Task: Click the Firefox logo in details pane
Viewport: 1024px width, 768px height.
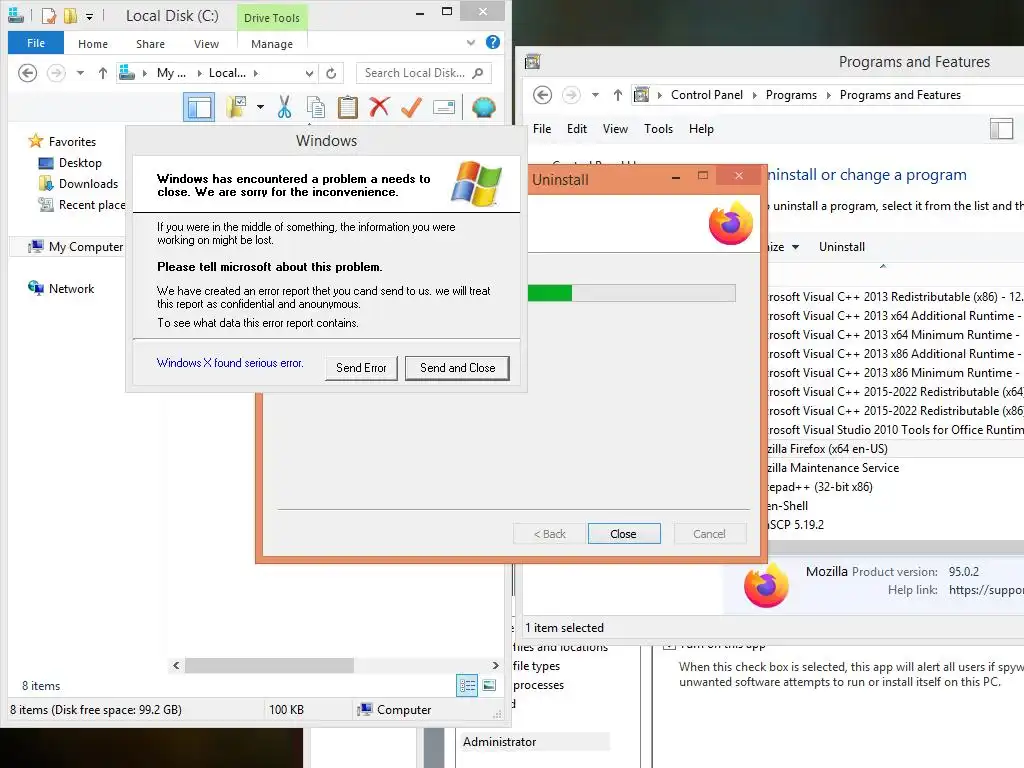Action: (x=766, y=585)
